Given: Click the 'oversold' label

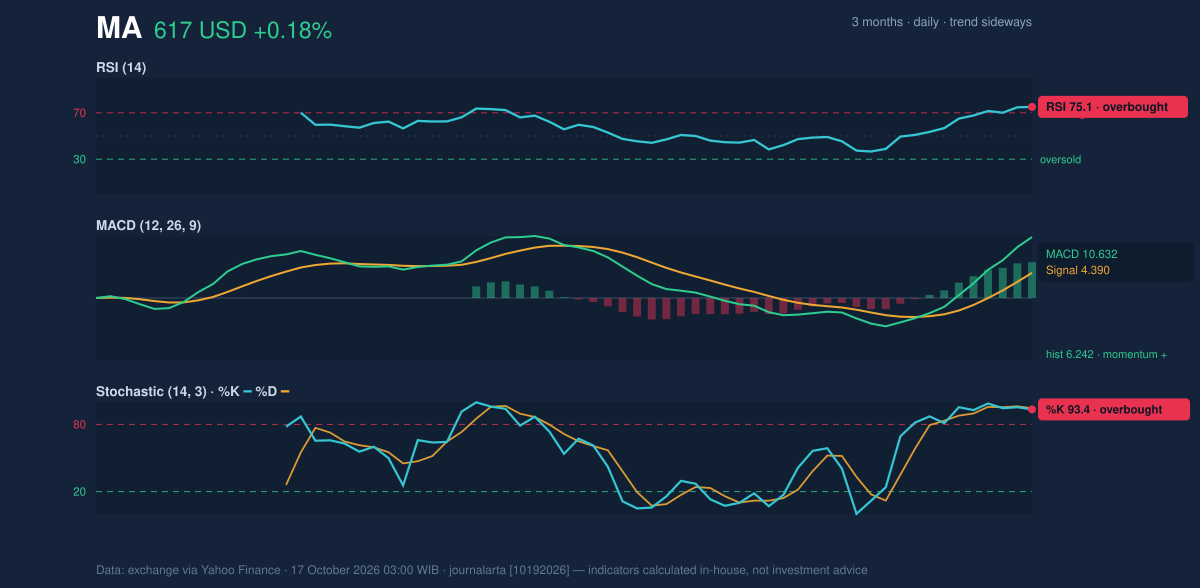Looking at the screenshot, I should [1060, 159].
